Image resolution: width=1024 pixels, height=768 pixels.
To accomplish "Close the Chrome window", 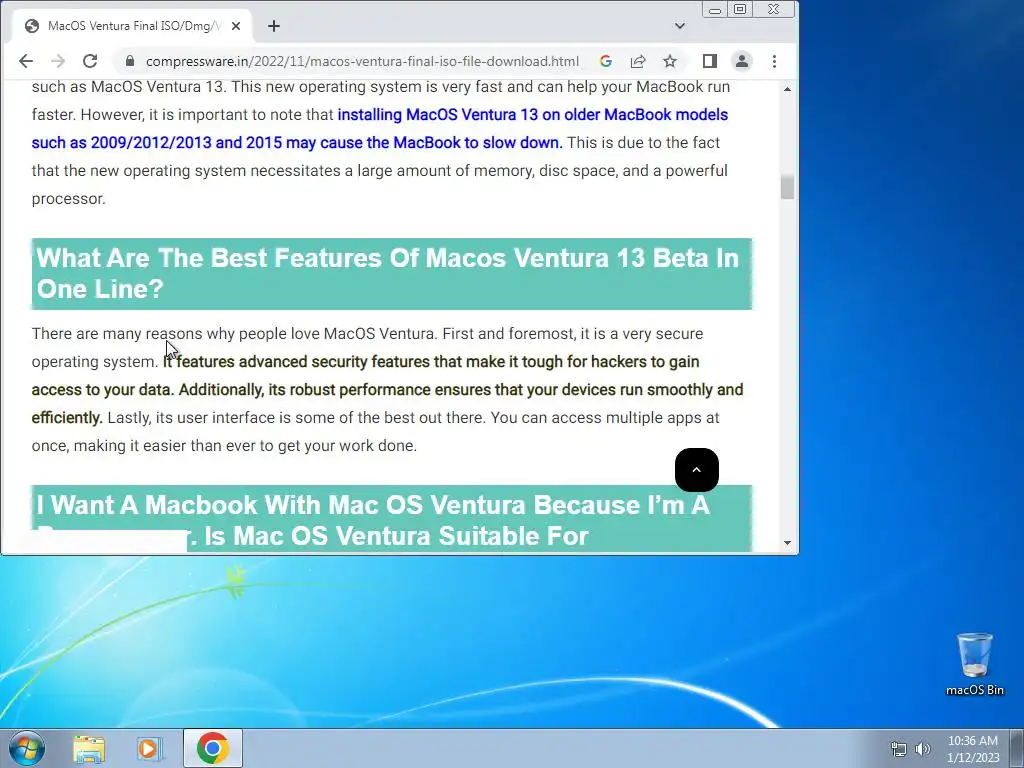I will 774,9.
